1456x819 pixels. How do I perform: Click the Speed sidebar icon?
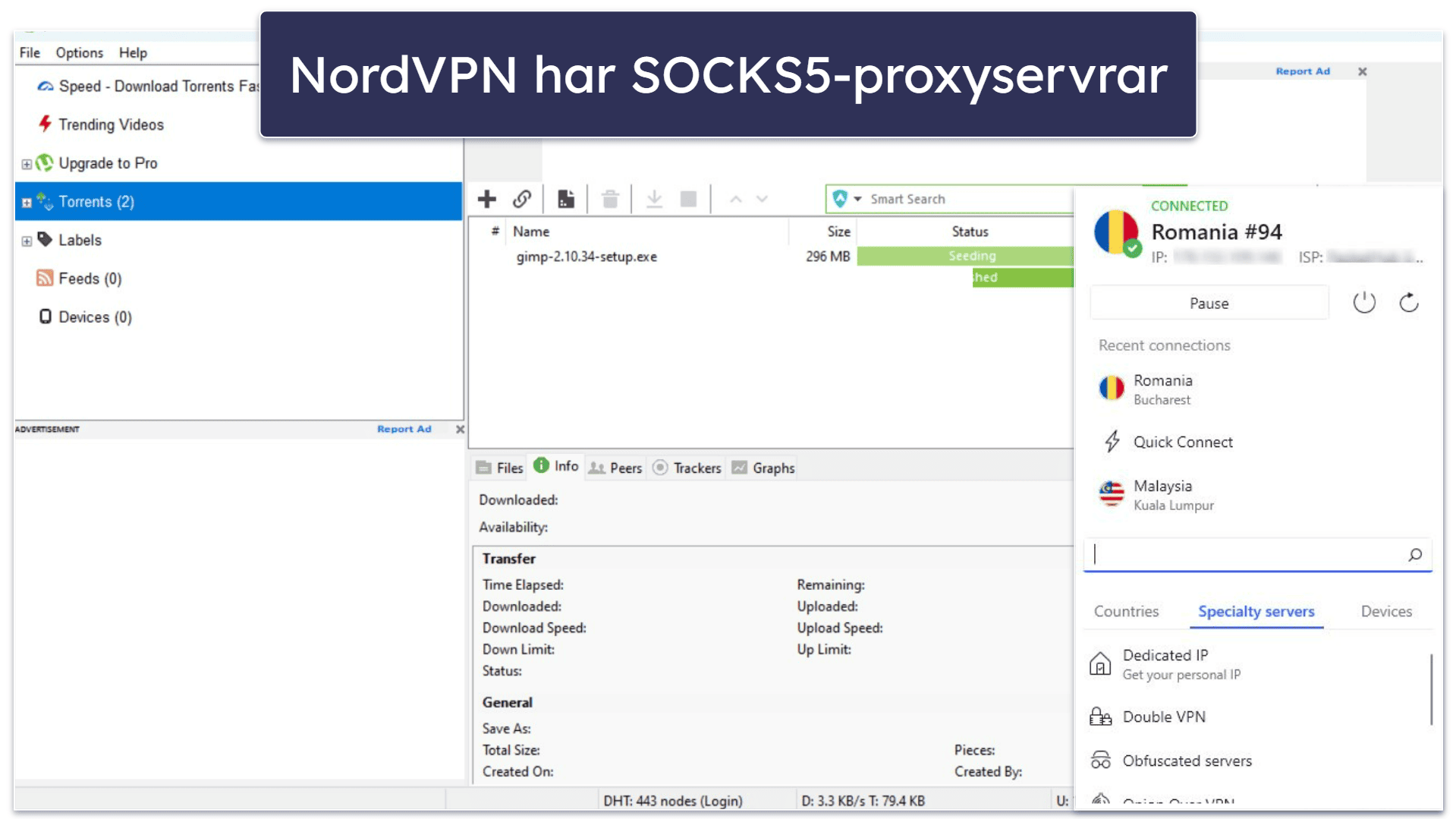coord(46,86)
